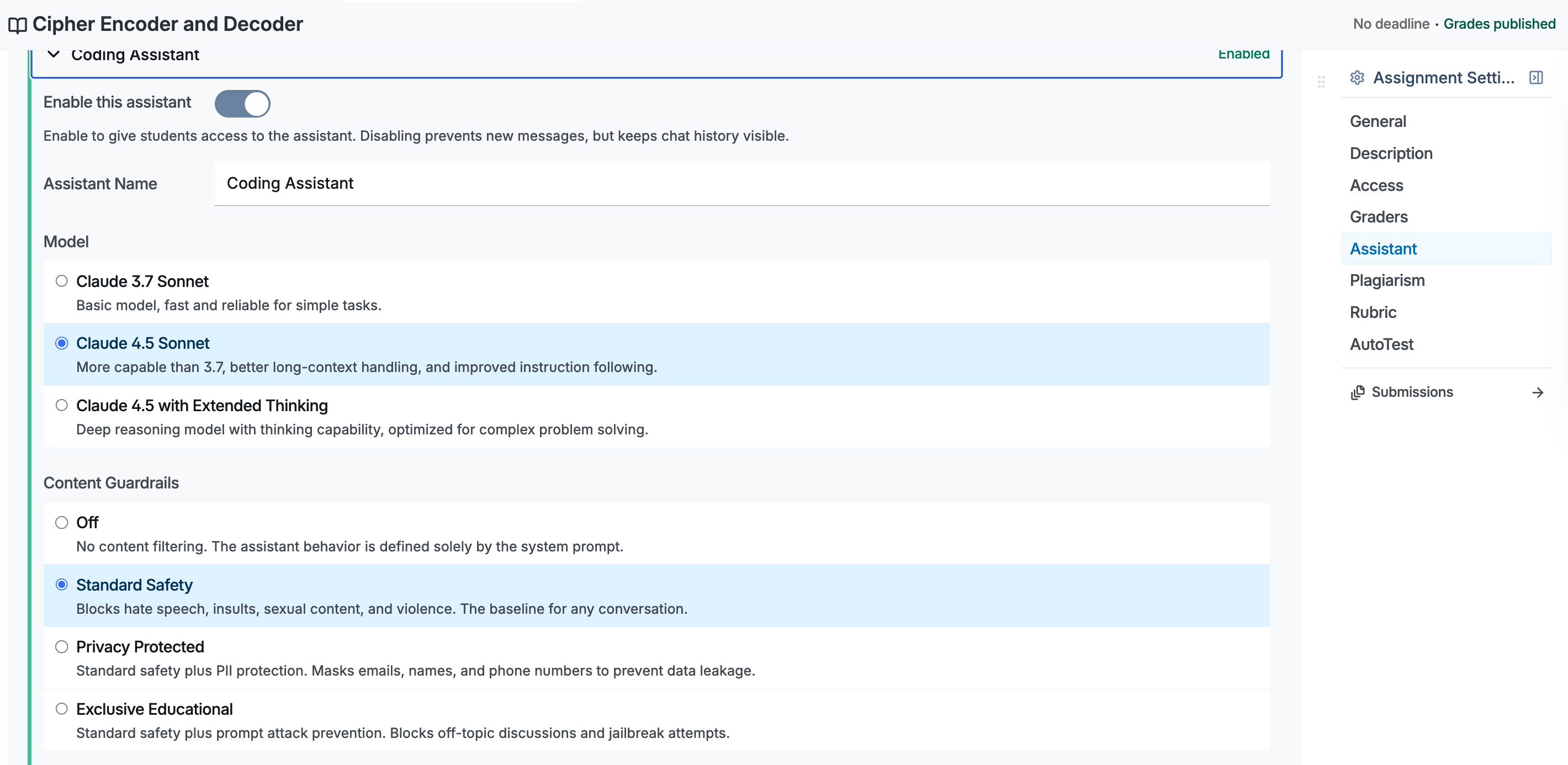
Task: Click the Assistant Name text field
Action: coord(741,183)
